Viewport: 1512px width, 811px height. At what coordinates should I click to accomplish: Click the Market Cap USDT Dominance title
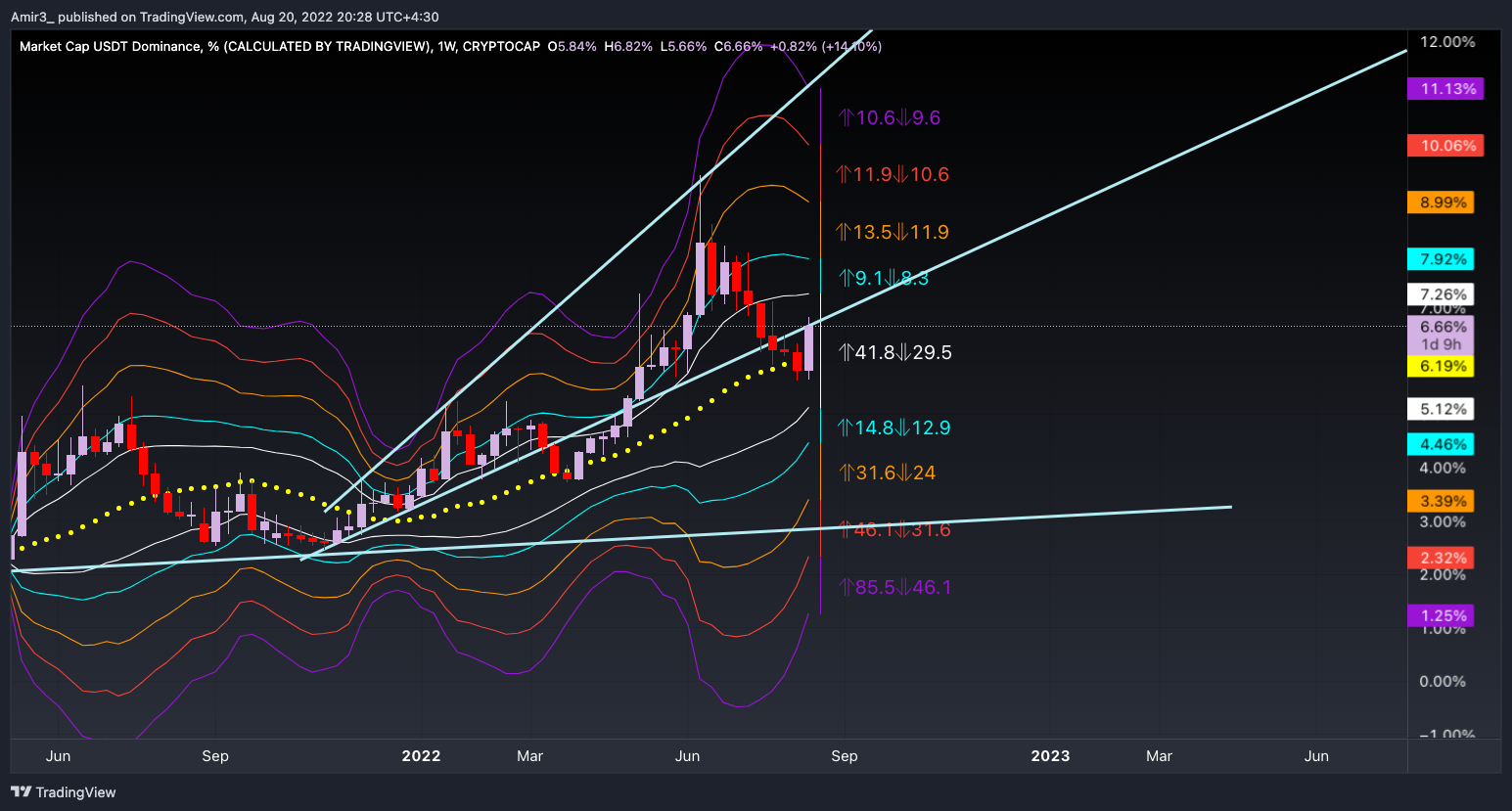[111, 46]
